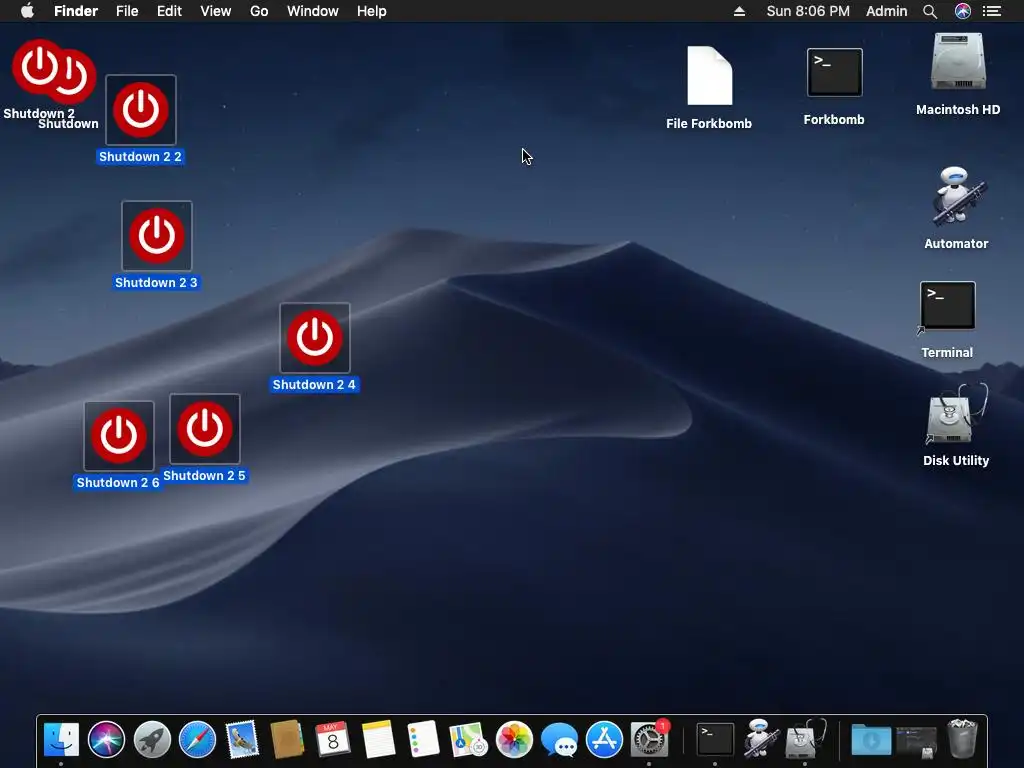Viewport: 1024px width, 768px height.
Task: Click the File Forkbomb label text
Action: pyautogui.click(x=709, y=123)
